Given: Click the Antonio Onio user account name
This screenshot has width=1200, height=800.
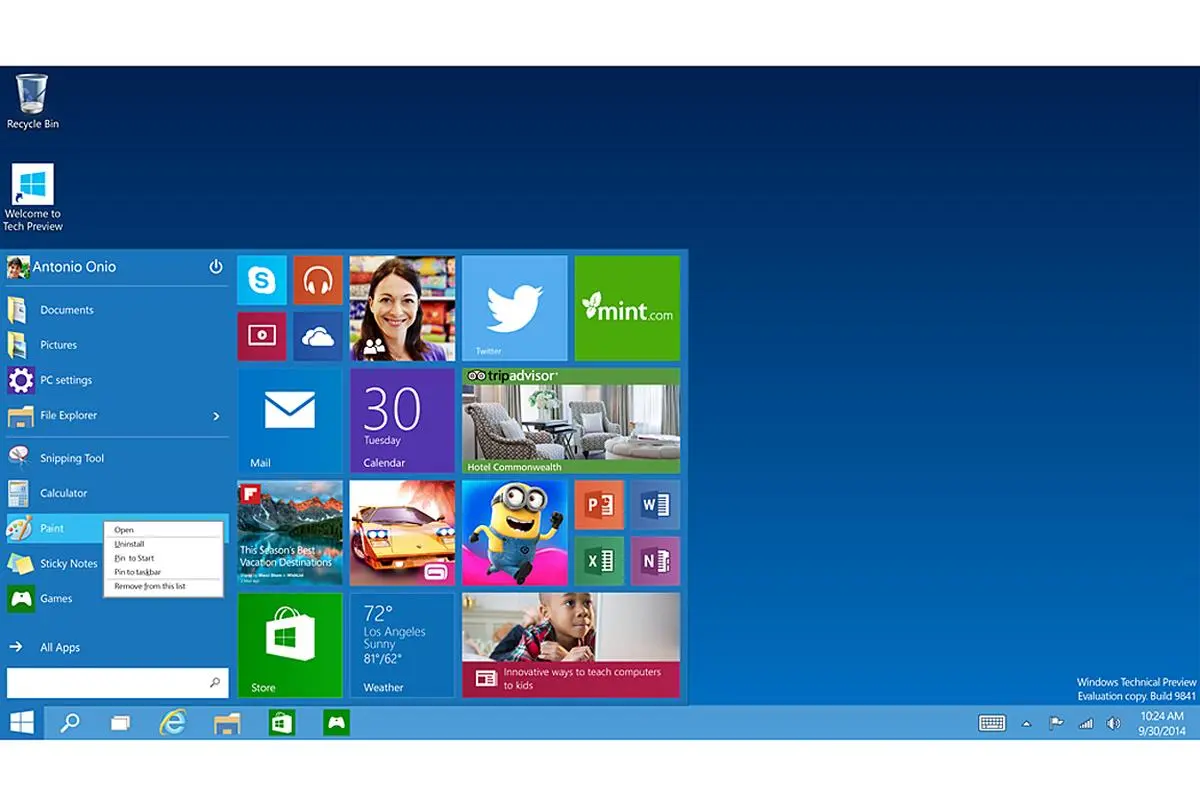Looking at the screenshot, I should pos(74,267).
